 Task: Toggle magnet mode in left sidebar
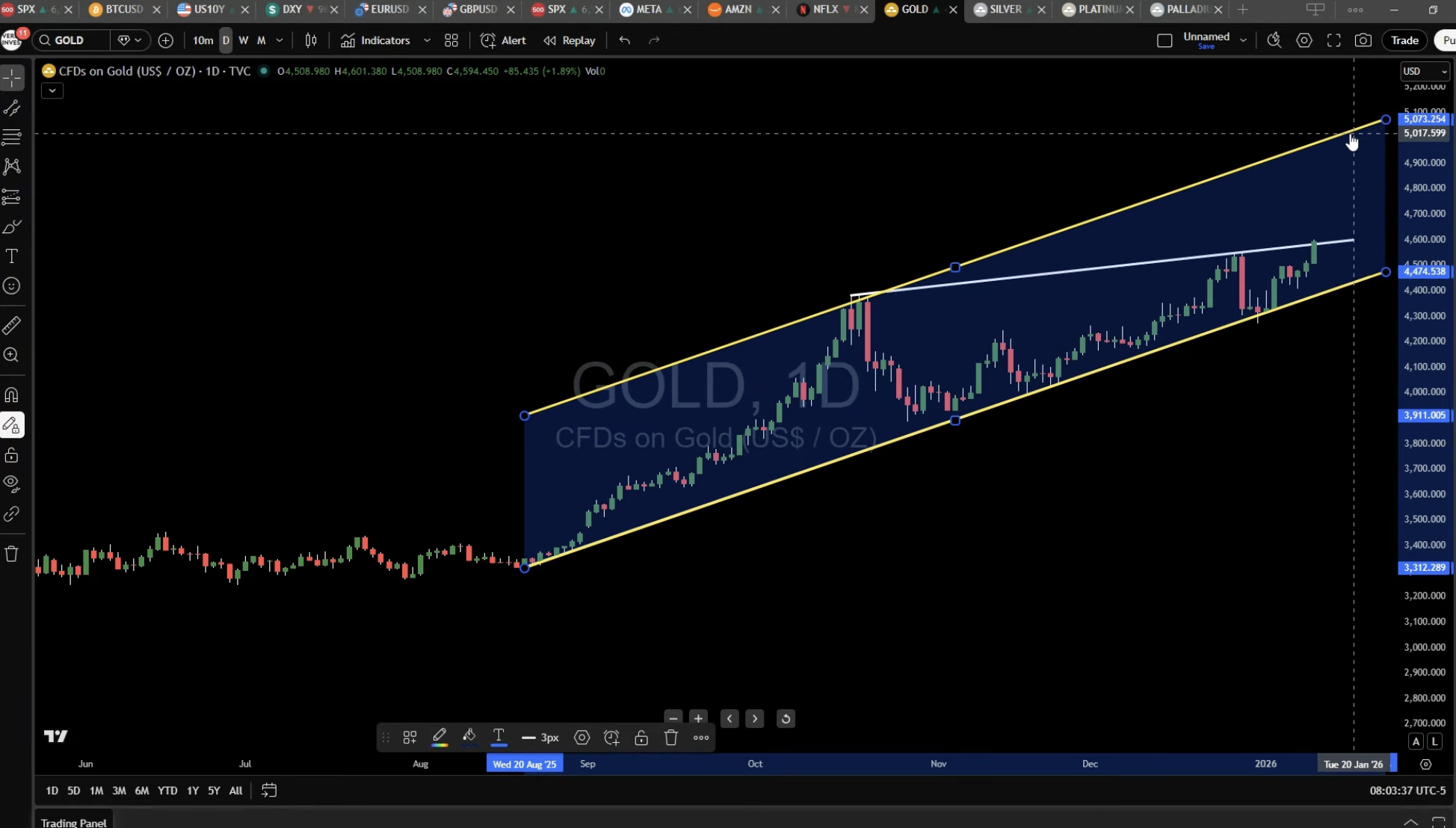point(12,395)
